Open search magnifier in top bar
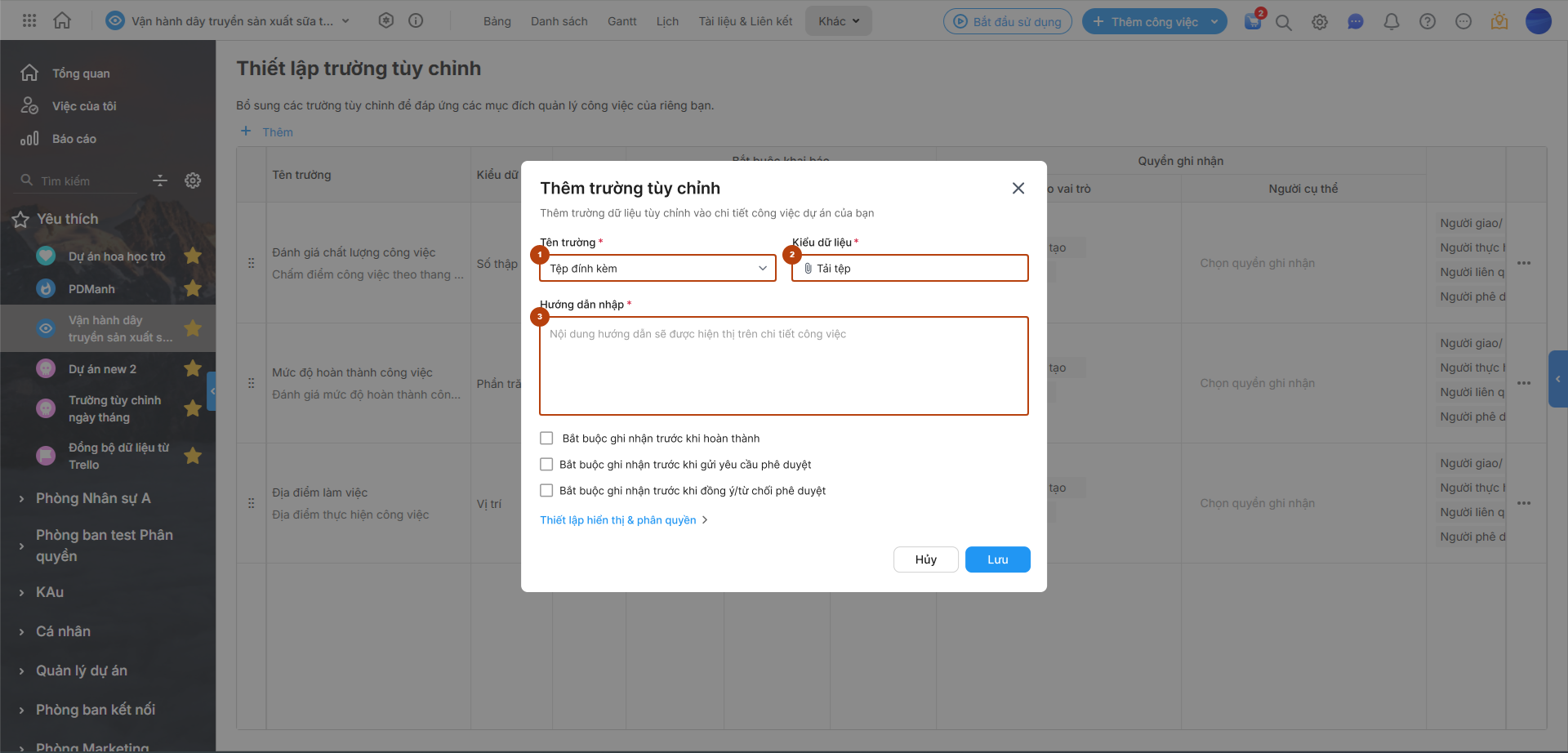 coord(1284,22)
